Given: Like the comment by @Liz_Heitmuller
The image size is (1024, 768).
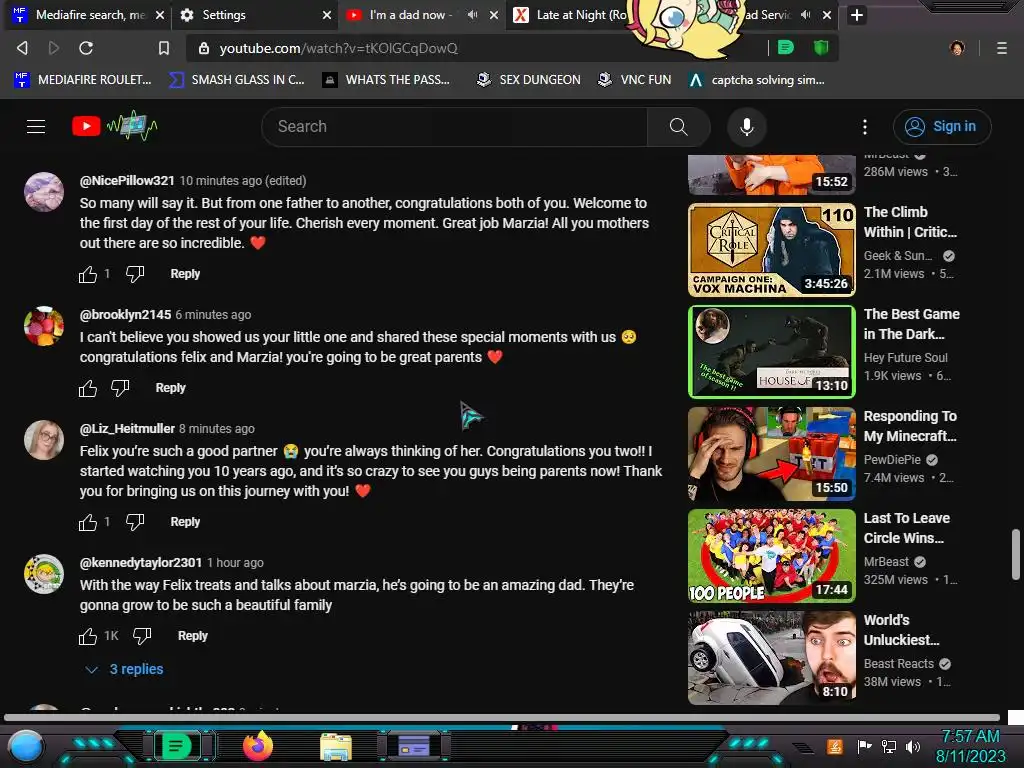Looking at the screenshot, I should pyautogui.click(x=88, y=522).
